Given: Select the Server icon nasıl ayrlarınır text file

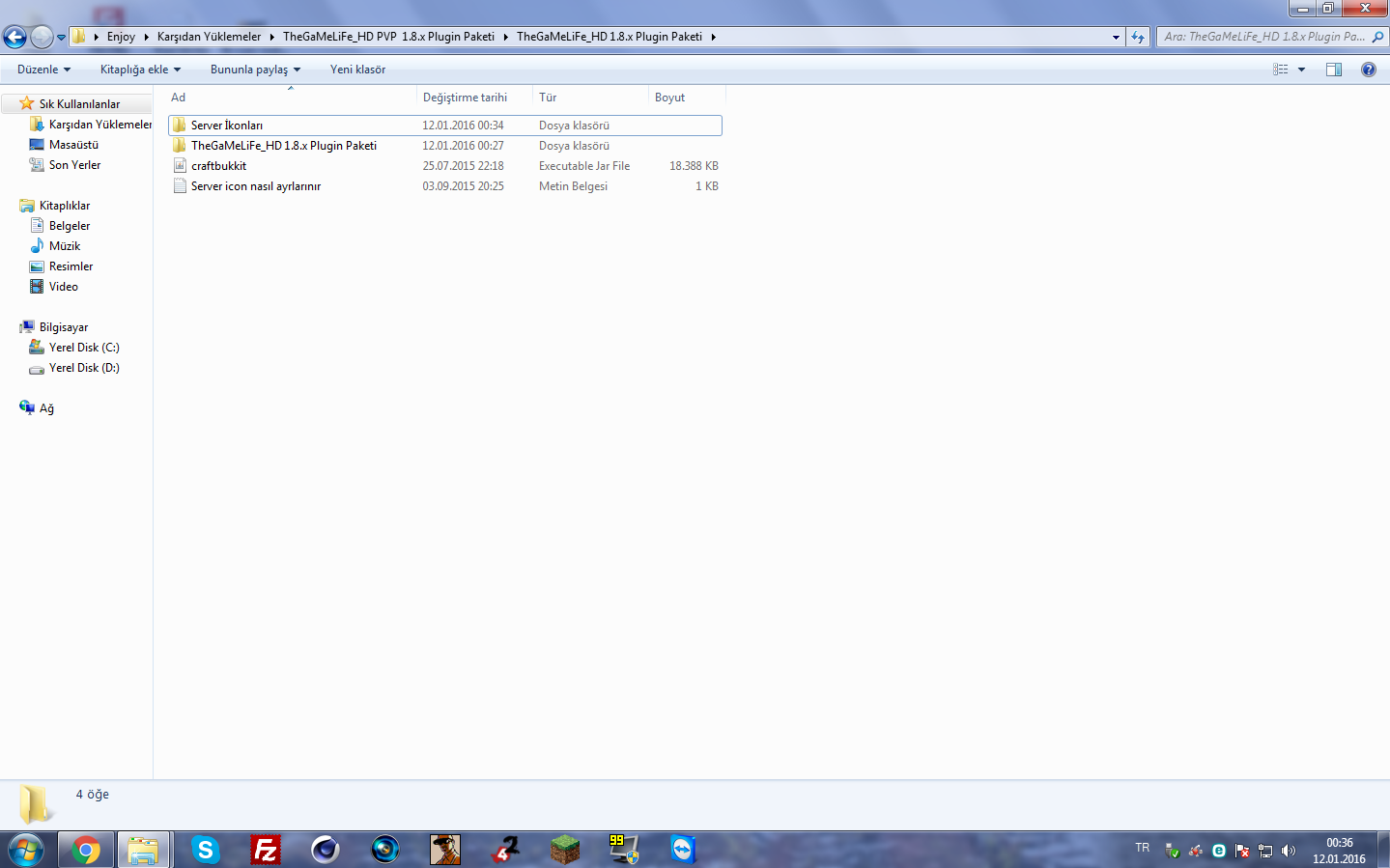Looking at the screenshot, I should pyautogui.click(x=445, y=185).
